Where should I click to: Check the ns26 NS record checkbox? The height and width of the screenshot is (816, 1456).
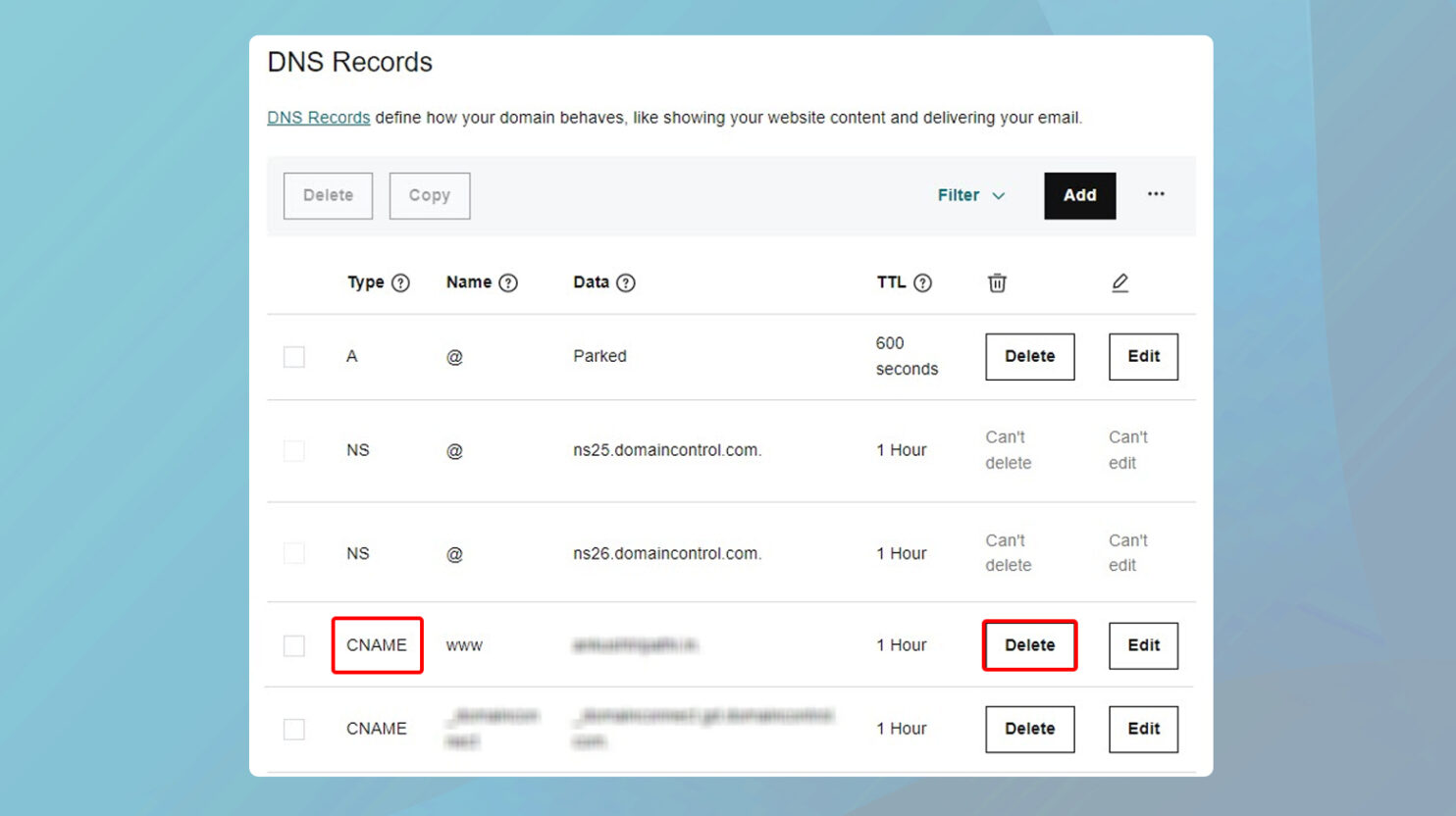click(x=294, y=552)
